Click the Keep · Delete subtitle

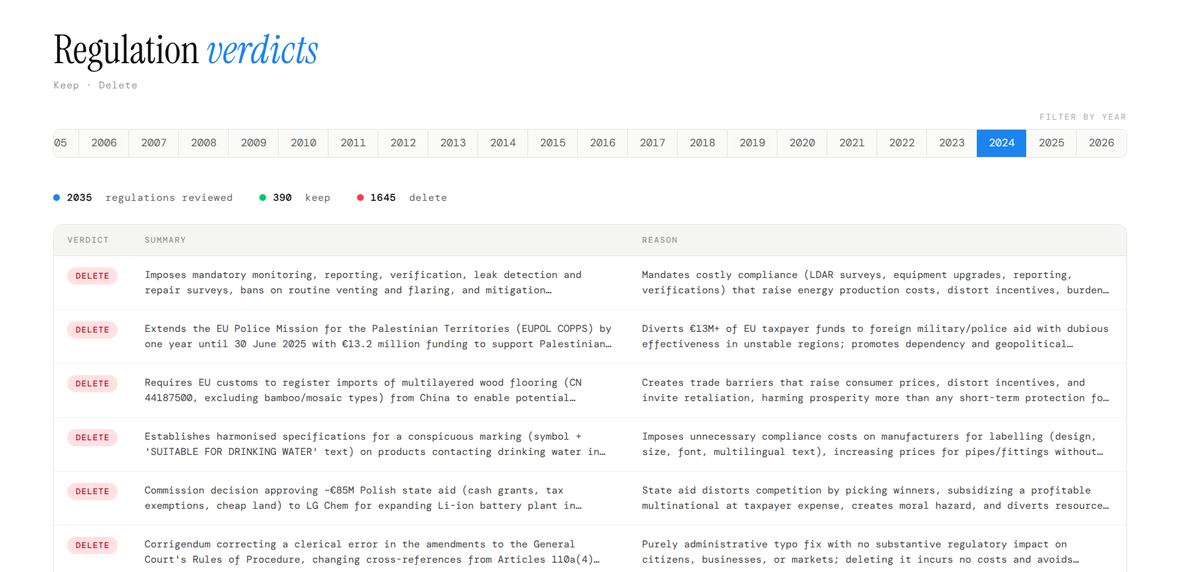click(96, 86)
